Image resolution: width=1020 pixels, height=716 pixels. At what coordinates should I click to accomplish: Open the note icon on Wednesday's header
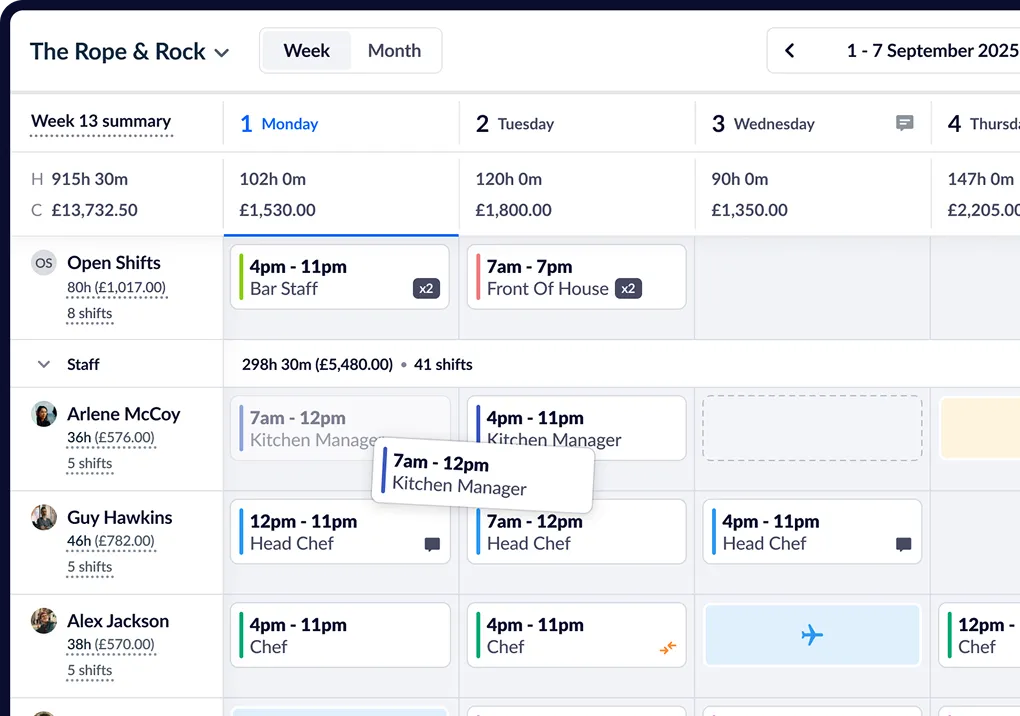click(x=904, y=123)
